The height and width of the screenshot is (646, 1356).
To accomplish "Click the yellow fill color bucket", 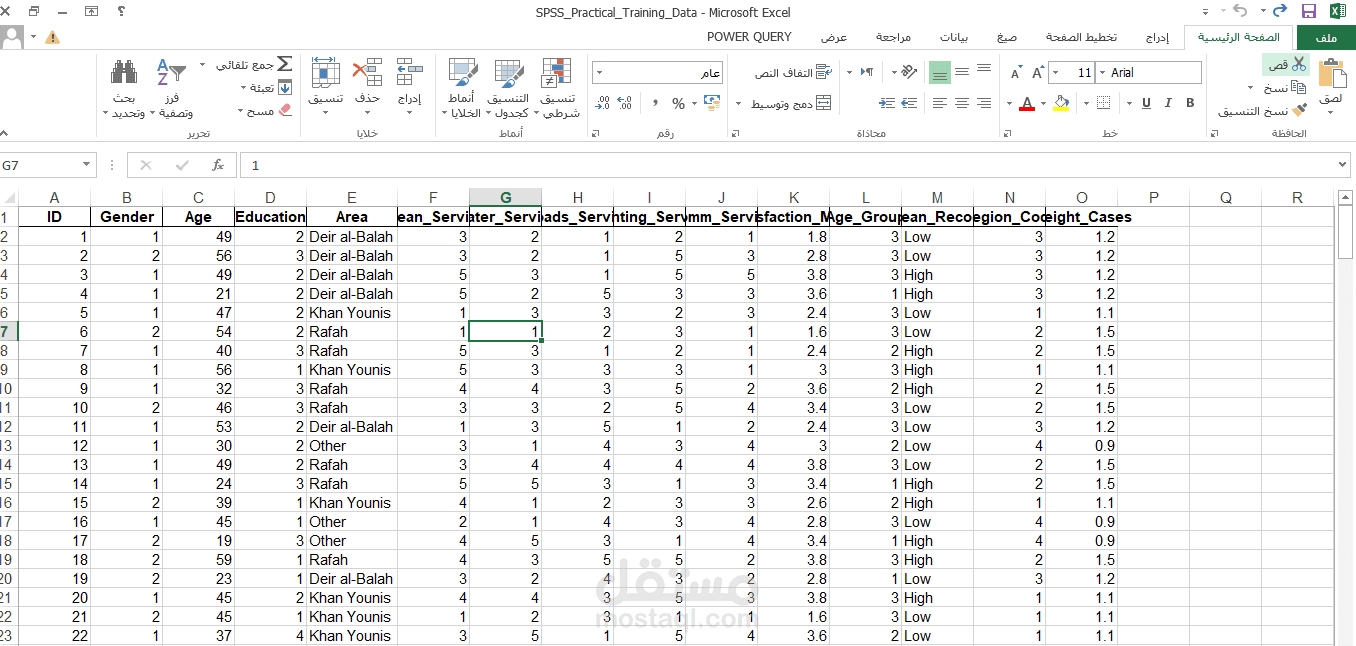I will pos(1061,103).
